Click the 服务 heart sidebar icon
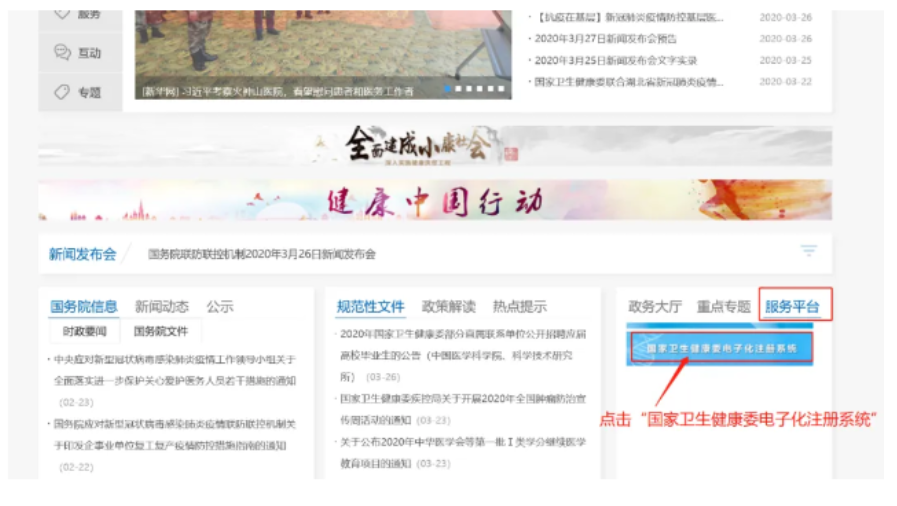This screenshot has height=506, width=897. click(x=63, y=13)
